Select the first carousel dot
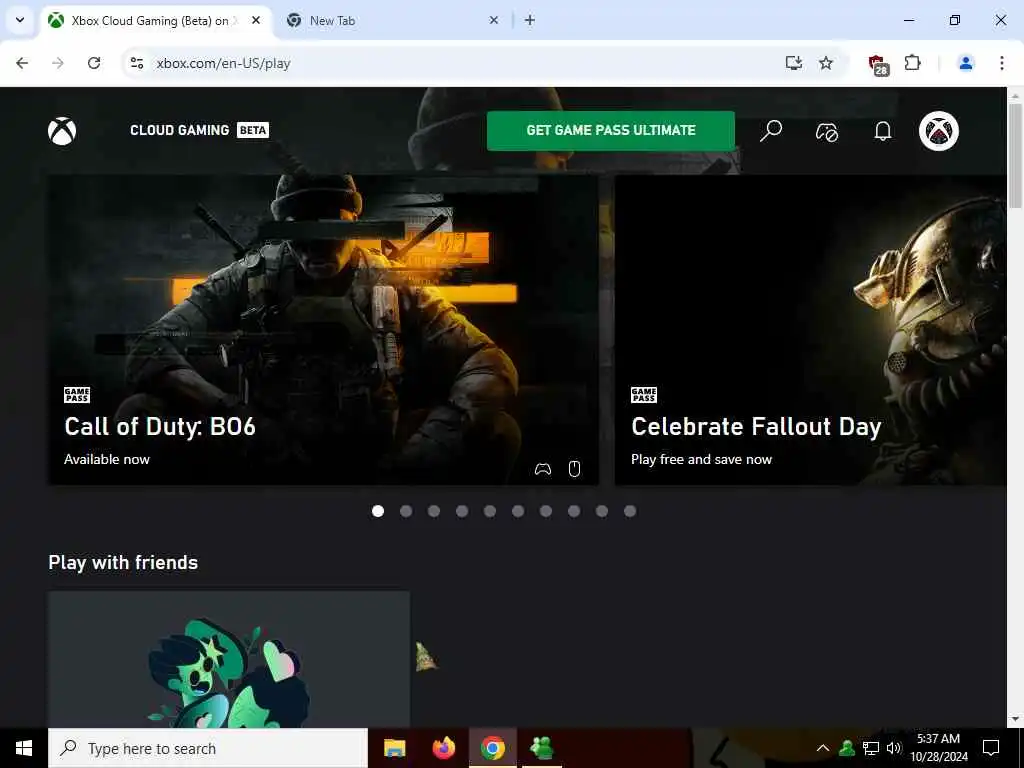This screenshot has width=1024, height=768. tap(377, 511)
